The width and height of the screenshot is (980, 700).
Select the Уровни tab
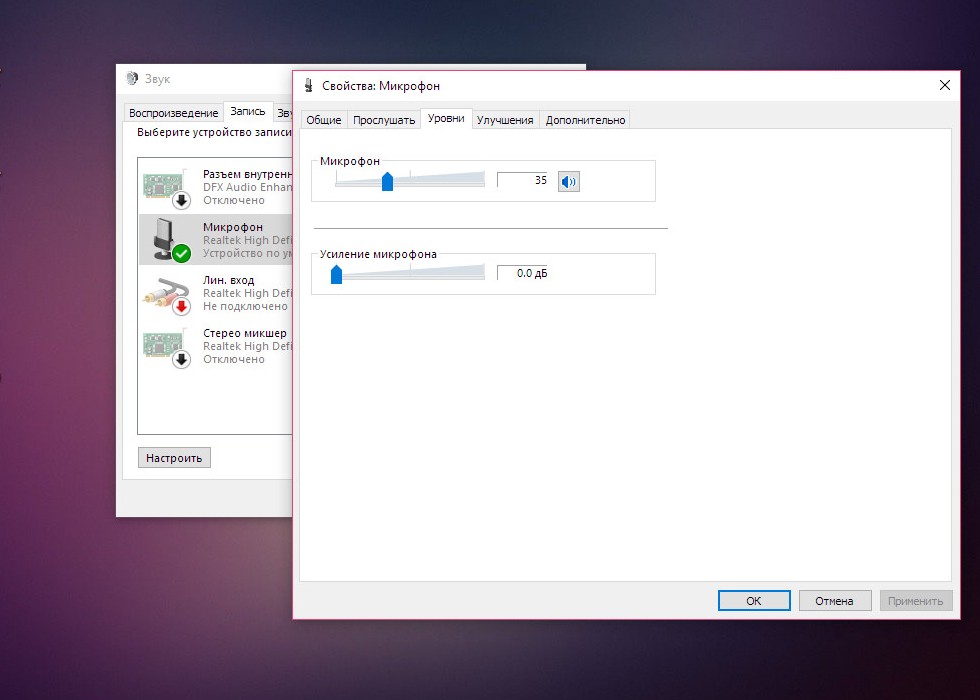[446, 119]
